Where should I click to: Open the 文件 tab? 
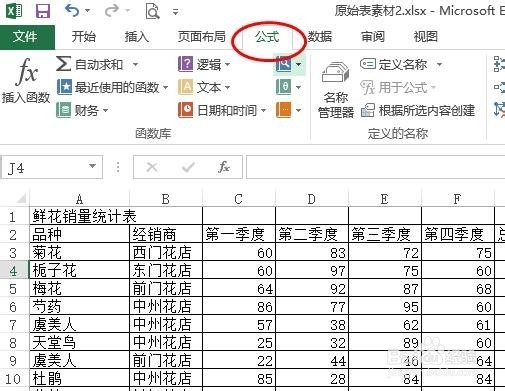[26, 37]
